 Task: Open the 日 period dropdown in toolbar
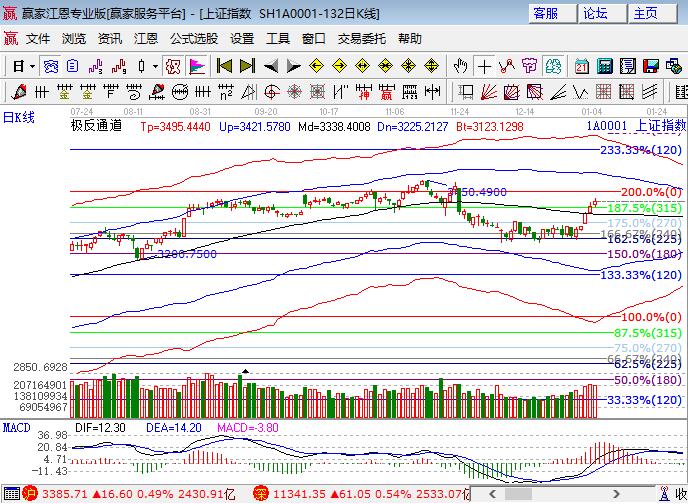pos(23,66)
